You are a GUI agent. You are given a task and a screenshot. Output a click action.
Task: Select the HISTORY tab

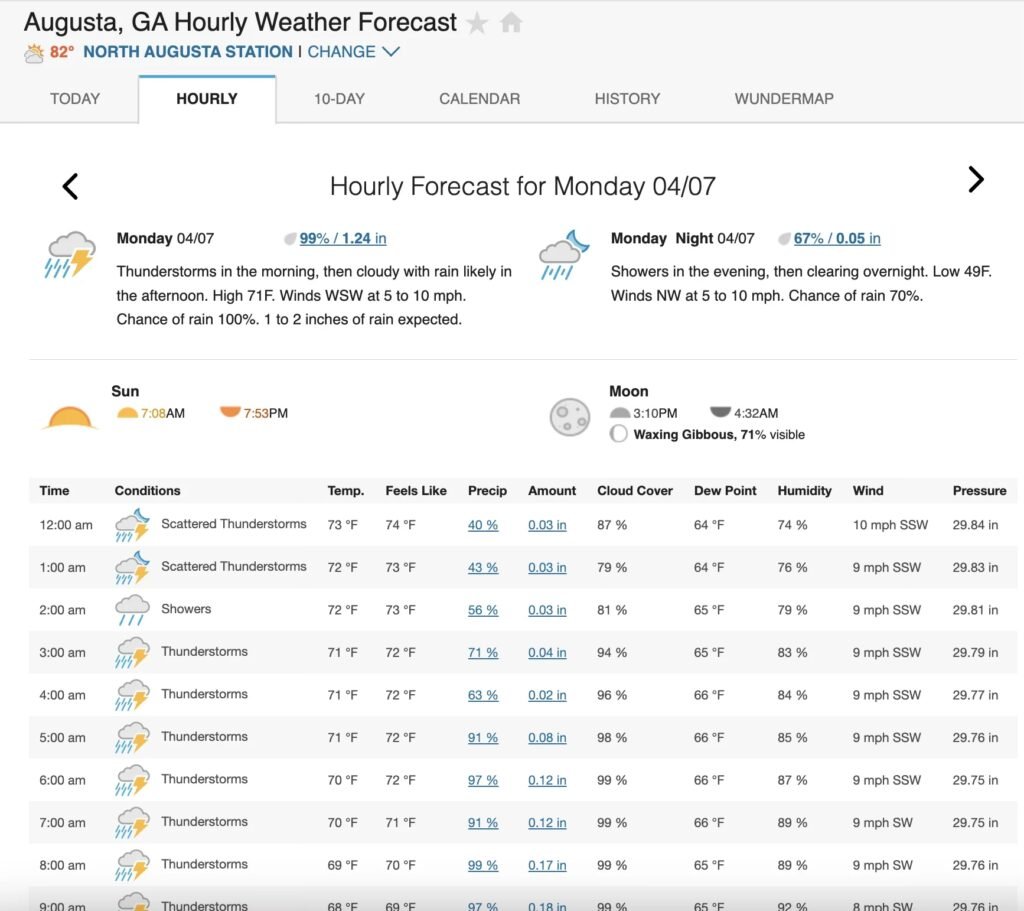click(627, 99)
